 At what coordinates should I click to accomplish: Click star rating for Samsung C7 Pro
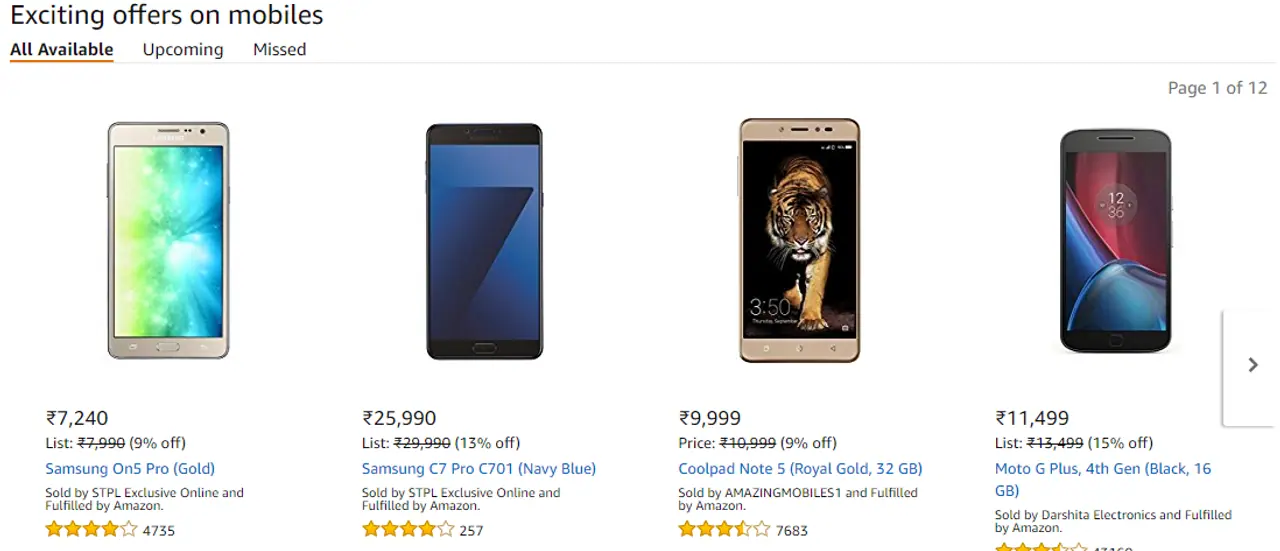pos(408,530)
